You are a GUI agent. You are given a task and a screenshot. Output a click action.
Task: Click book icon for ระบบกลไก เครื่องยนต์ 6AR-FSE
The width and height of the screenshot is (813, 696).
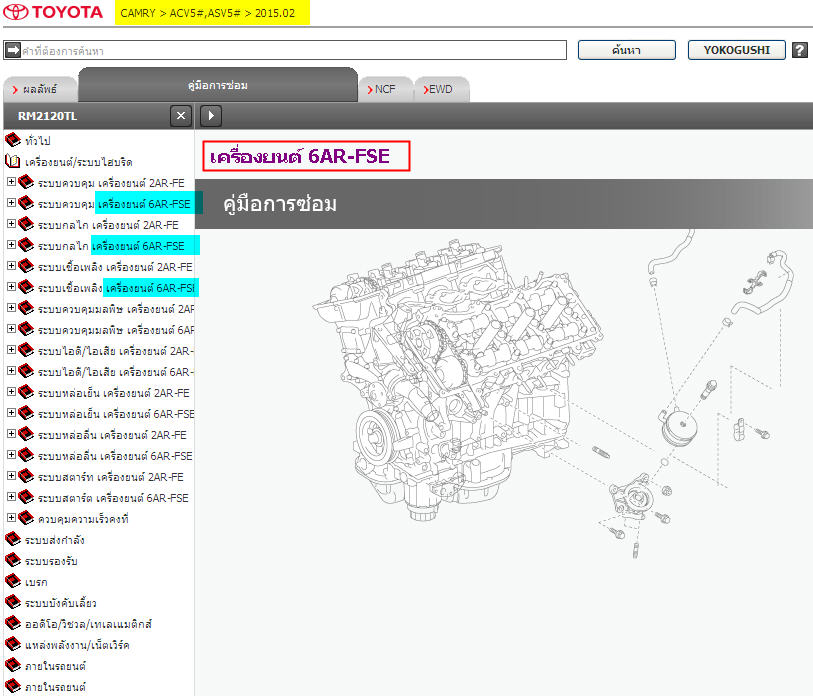pos(26,245)
